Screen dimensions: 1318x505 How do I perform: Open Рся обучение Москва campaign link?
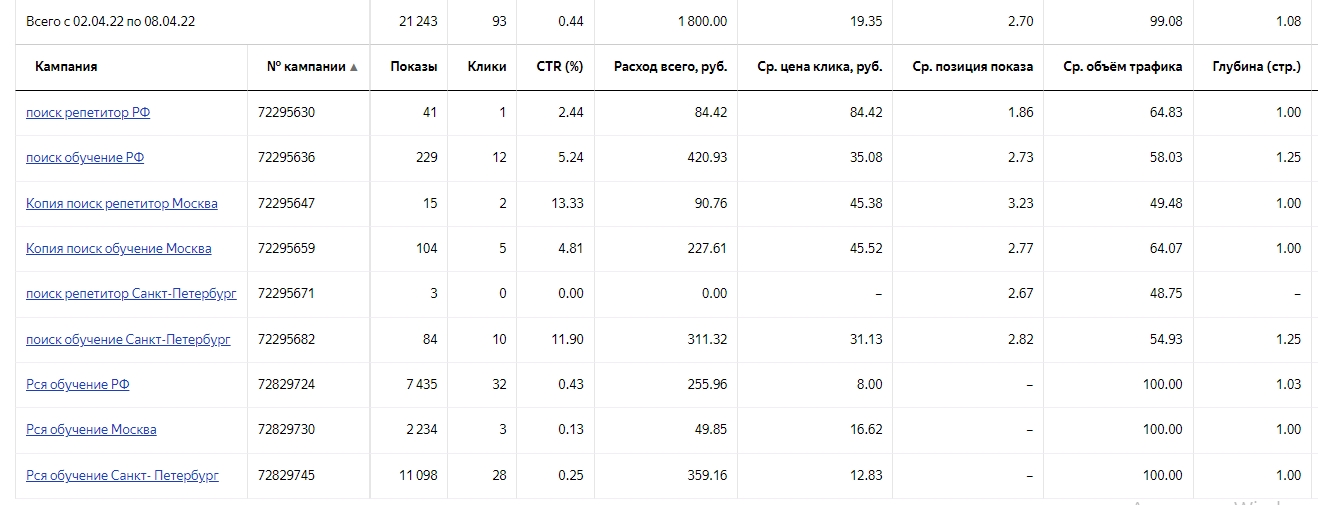click(x=91, y=430)
